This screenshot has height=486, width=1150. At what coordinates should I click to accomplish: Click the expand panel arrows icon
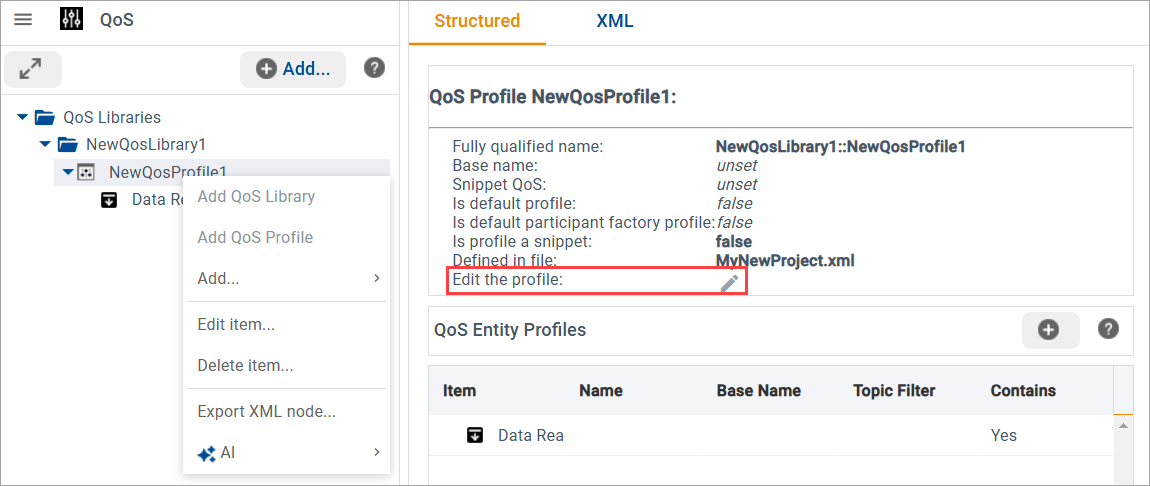(32, 69)
